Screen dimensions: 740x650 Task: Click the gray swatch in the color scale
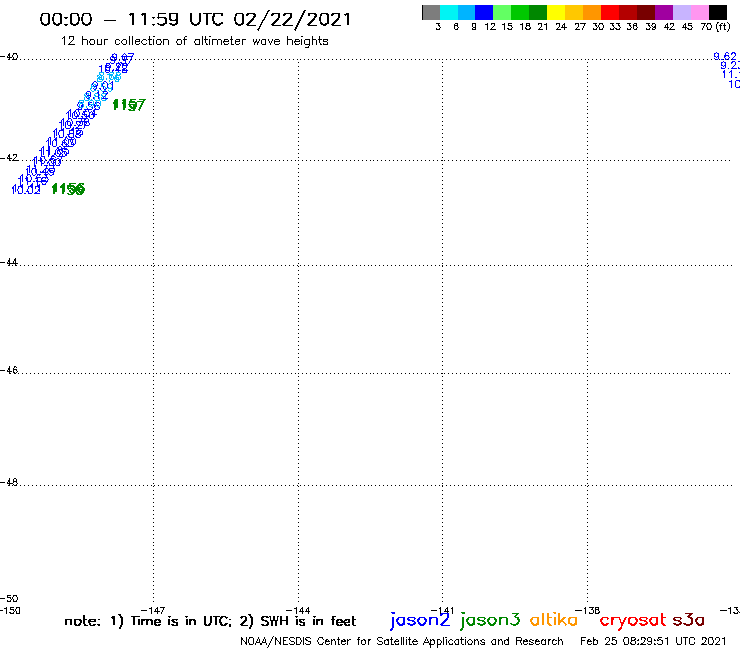[x=431, y=12]
